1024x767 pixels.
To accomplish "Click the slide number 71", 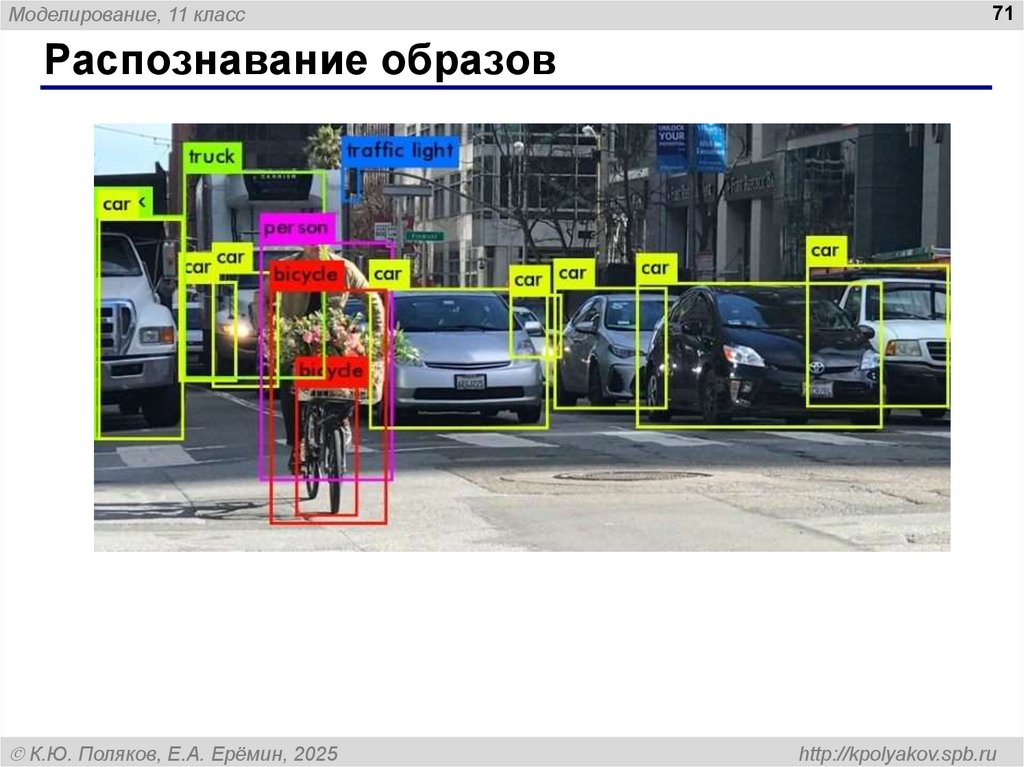I will 1002,13.
